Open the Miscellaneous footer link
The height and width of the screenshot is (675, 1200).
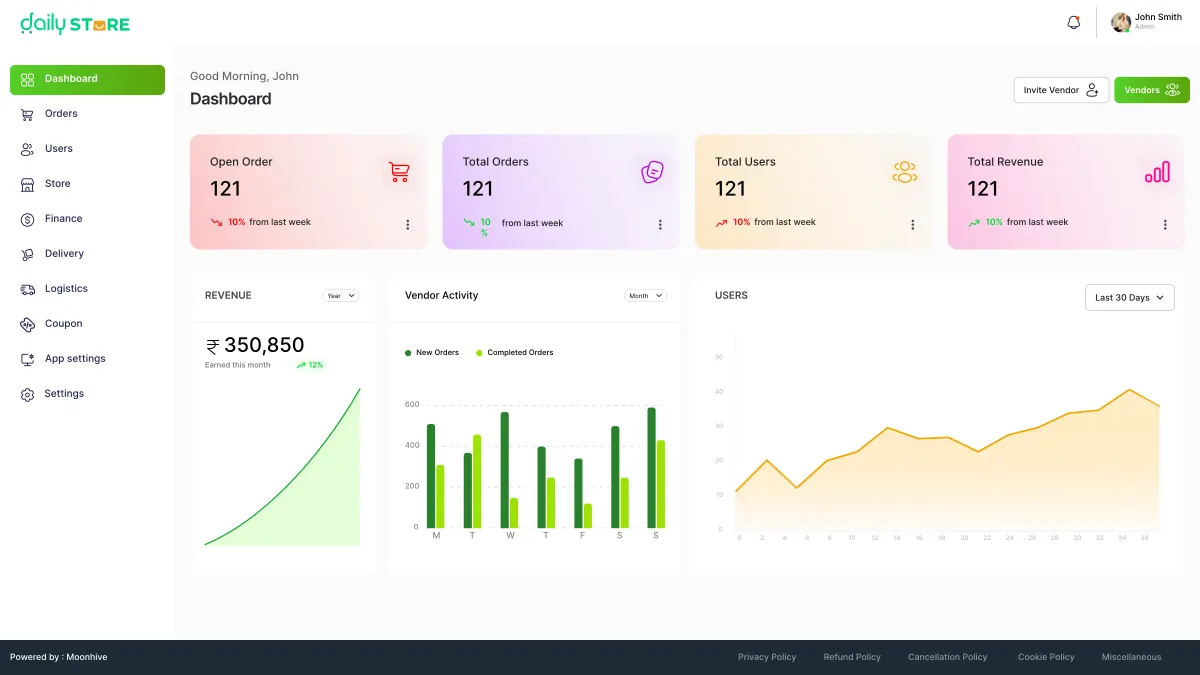click(1132, 657)
